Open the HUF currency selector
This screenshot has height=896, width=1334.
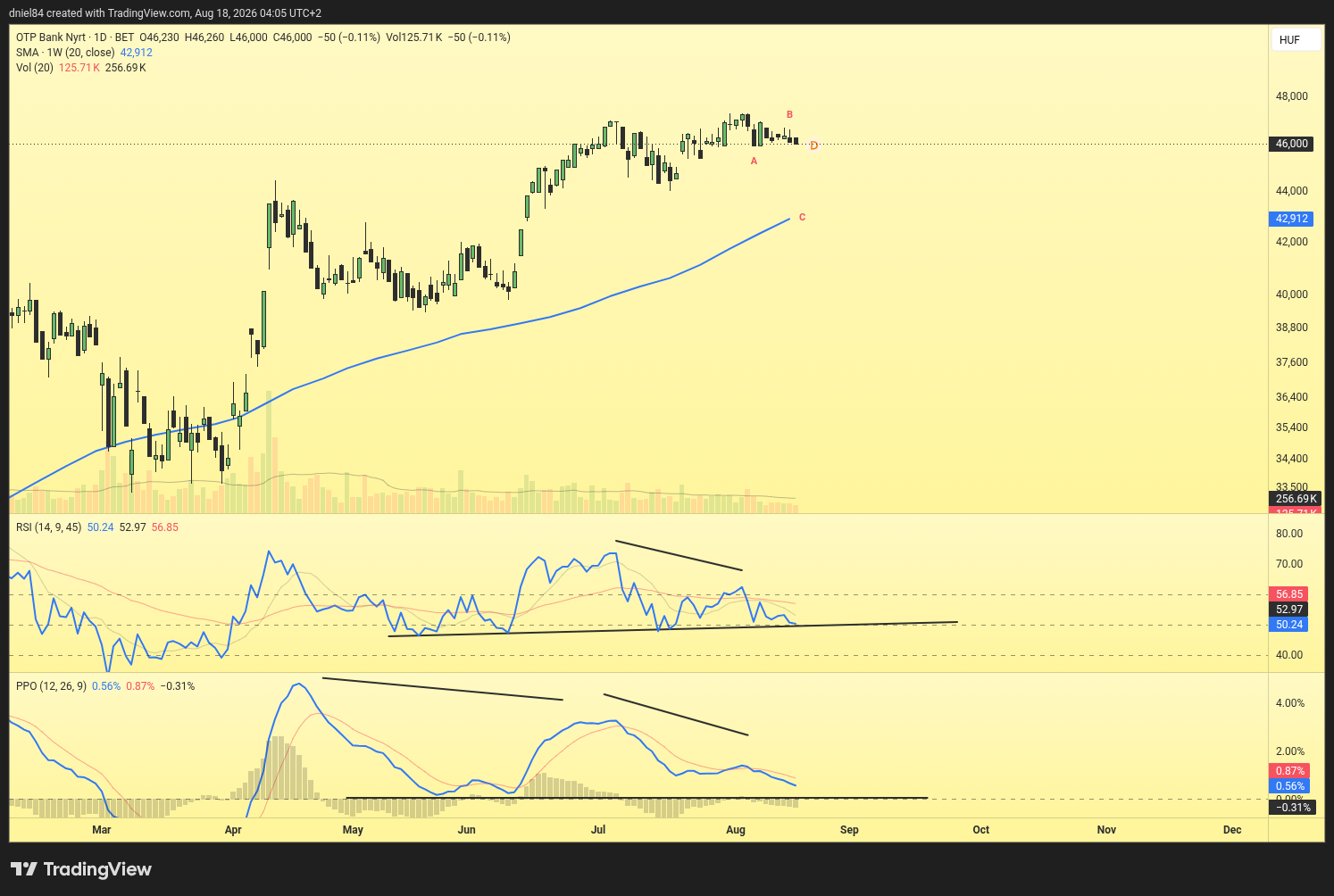(1296, 39)
